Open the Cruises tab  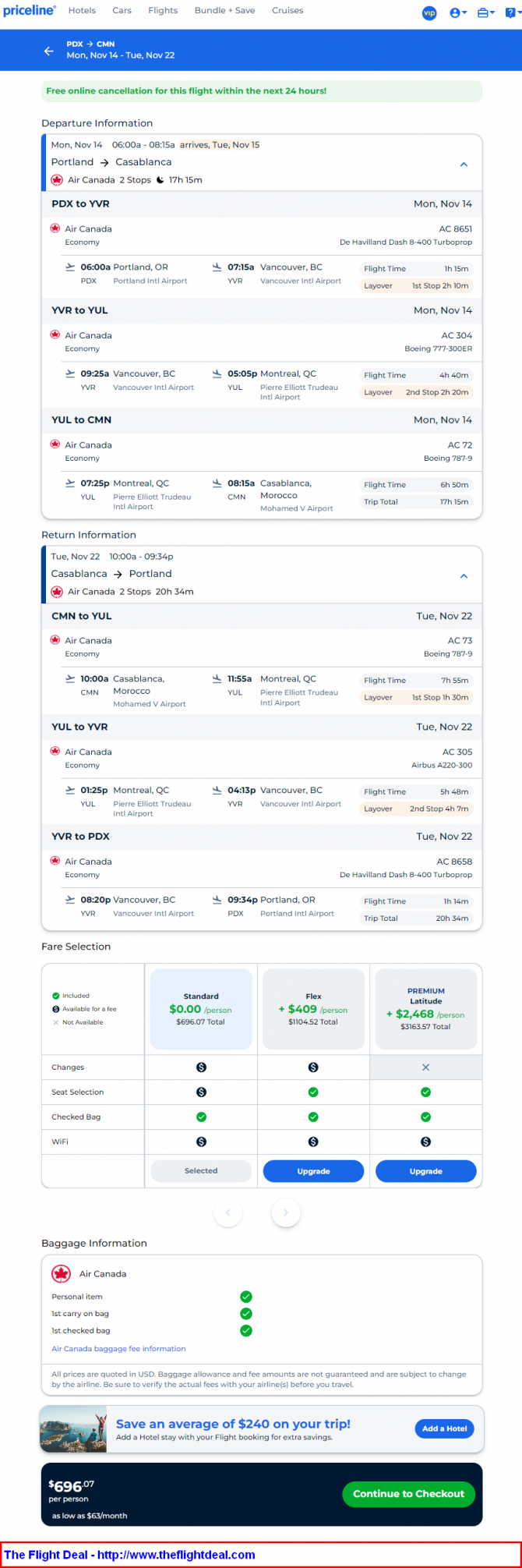pos(287,11)
